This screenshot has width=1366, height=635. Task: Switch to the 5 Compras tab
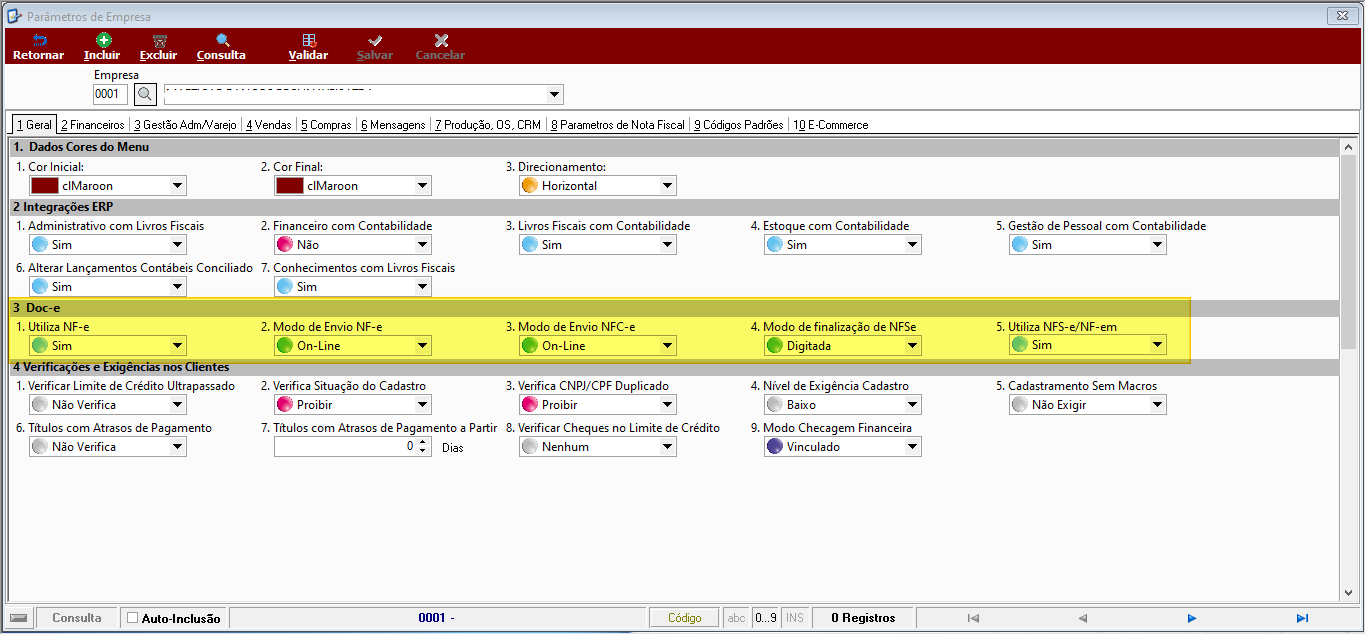coord(327,125)
